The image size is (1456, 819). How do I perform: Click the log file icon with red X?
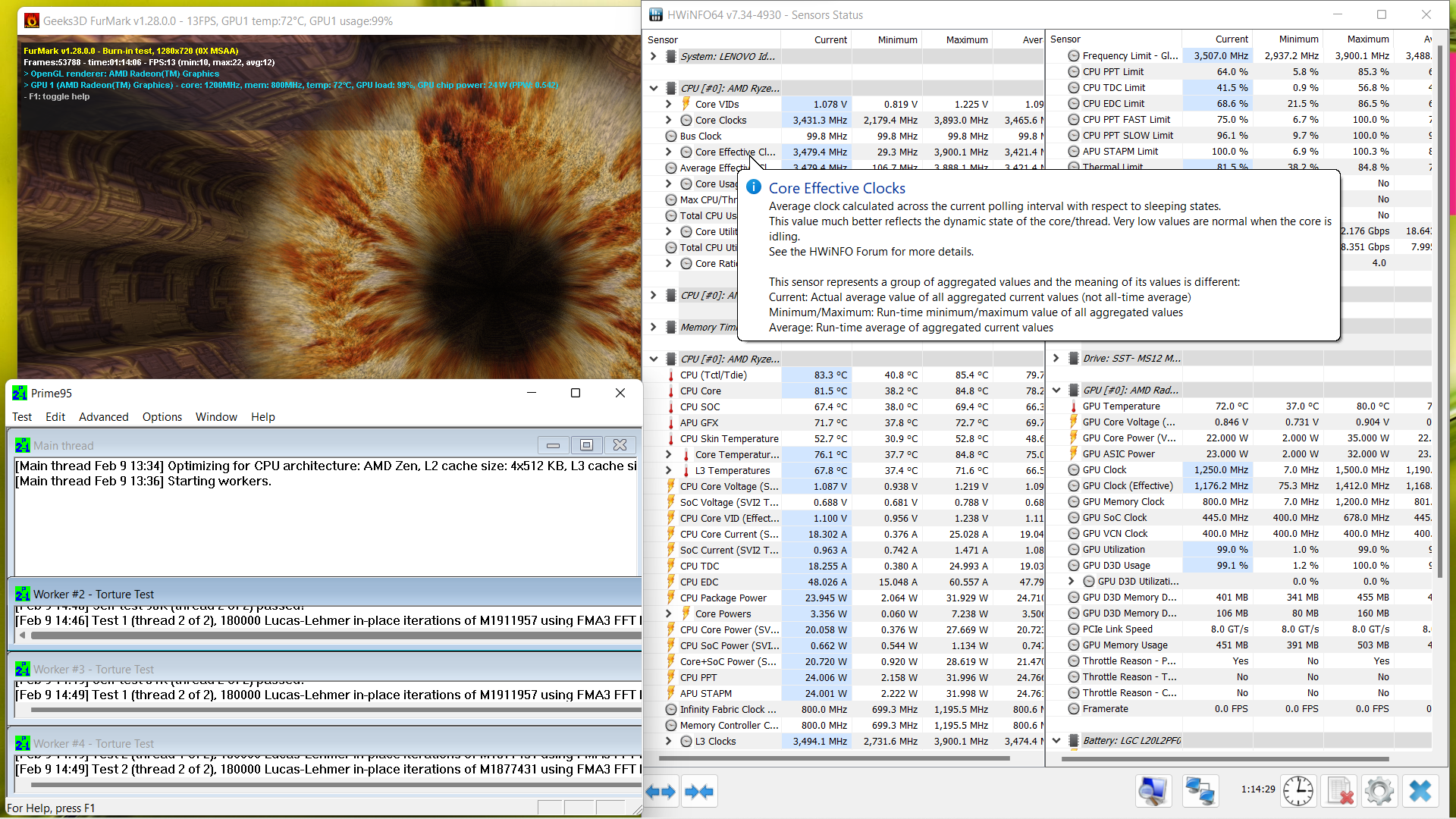pyautogui.click(x=1340, y=791)
